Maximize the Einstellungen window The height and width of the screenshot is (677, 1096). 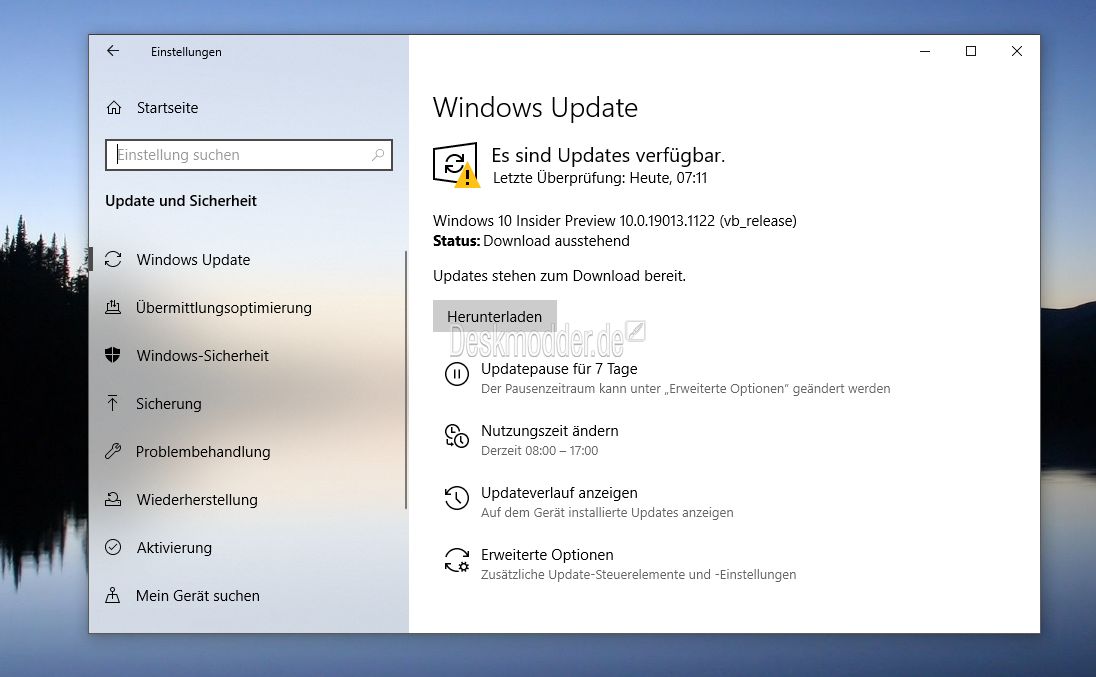click(x=971, y=51)
